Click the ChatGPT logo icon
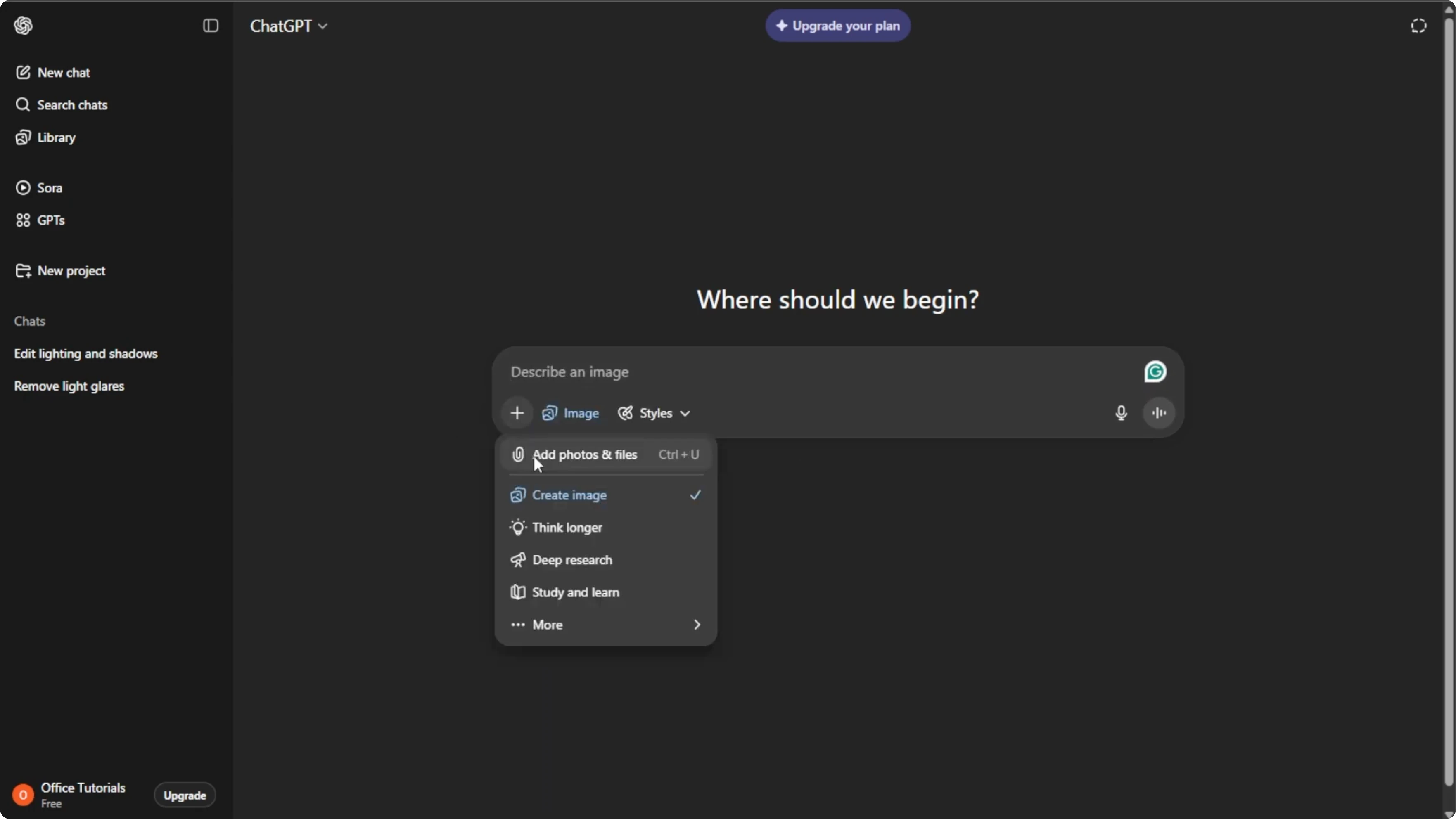Viewport: 1456px width, 819px height. 23,26
